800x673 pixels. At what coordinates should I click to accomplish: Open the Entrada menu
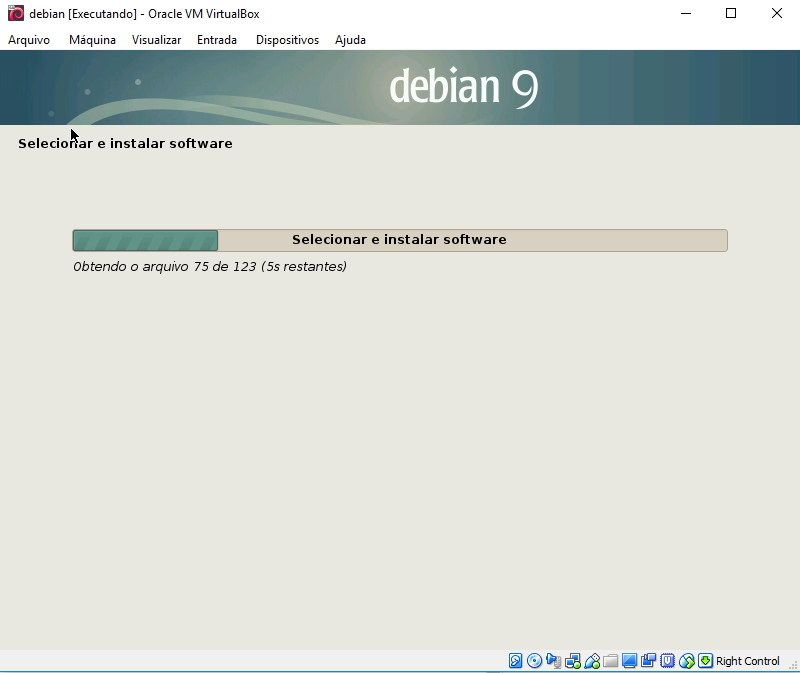click(217, 40)
